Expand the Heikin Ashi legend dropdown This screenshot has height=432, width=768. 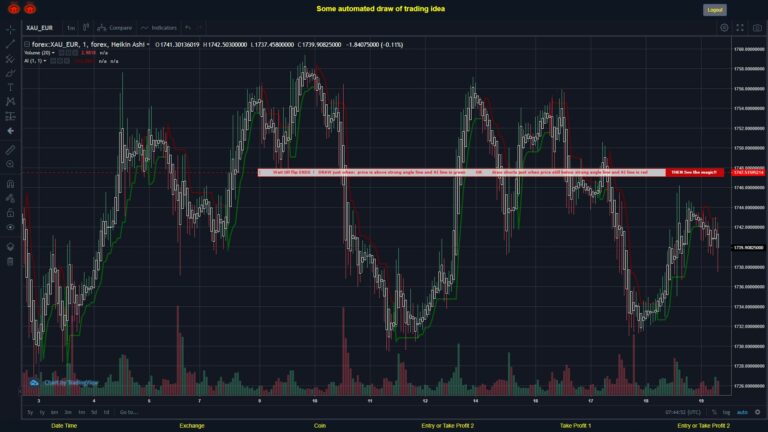(x=148, y=45)
